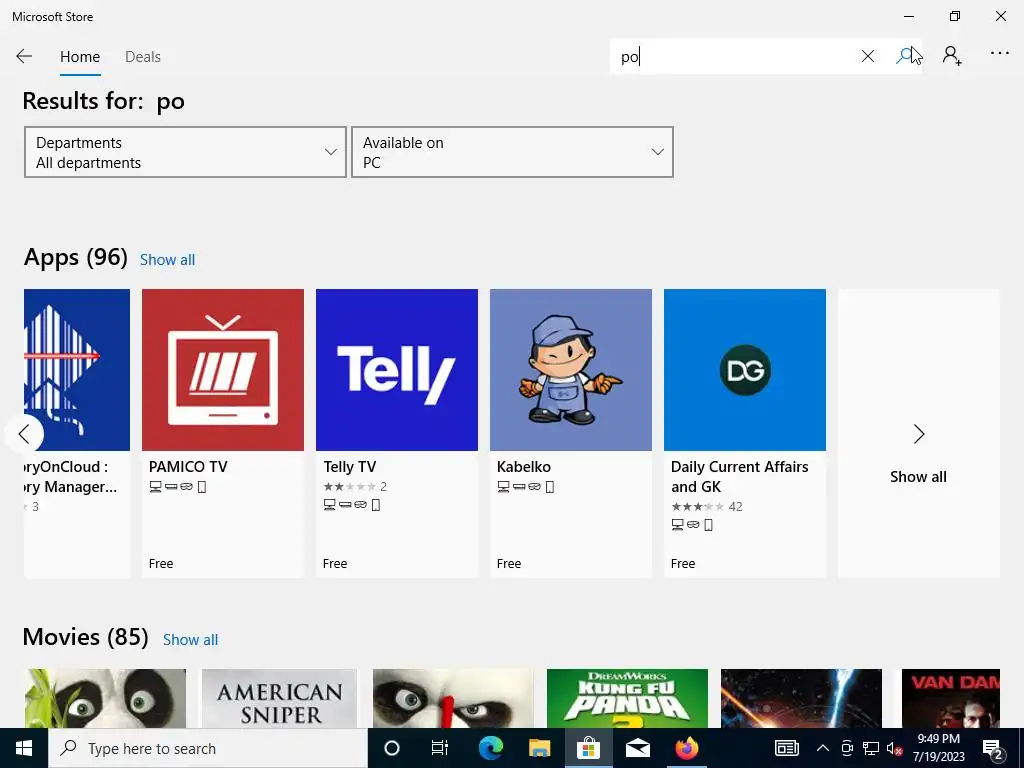Expand the Available on PC dropdown
Screen dimensions: 1024x768
[x=512, y=152]
